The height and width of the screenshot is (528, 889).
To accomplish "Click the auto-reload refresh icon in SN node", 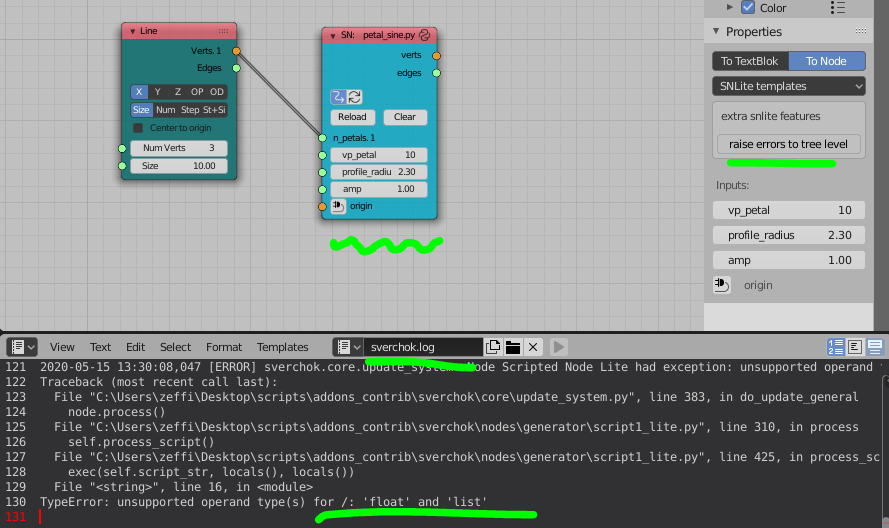I will click(x=354, y=97).
